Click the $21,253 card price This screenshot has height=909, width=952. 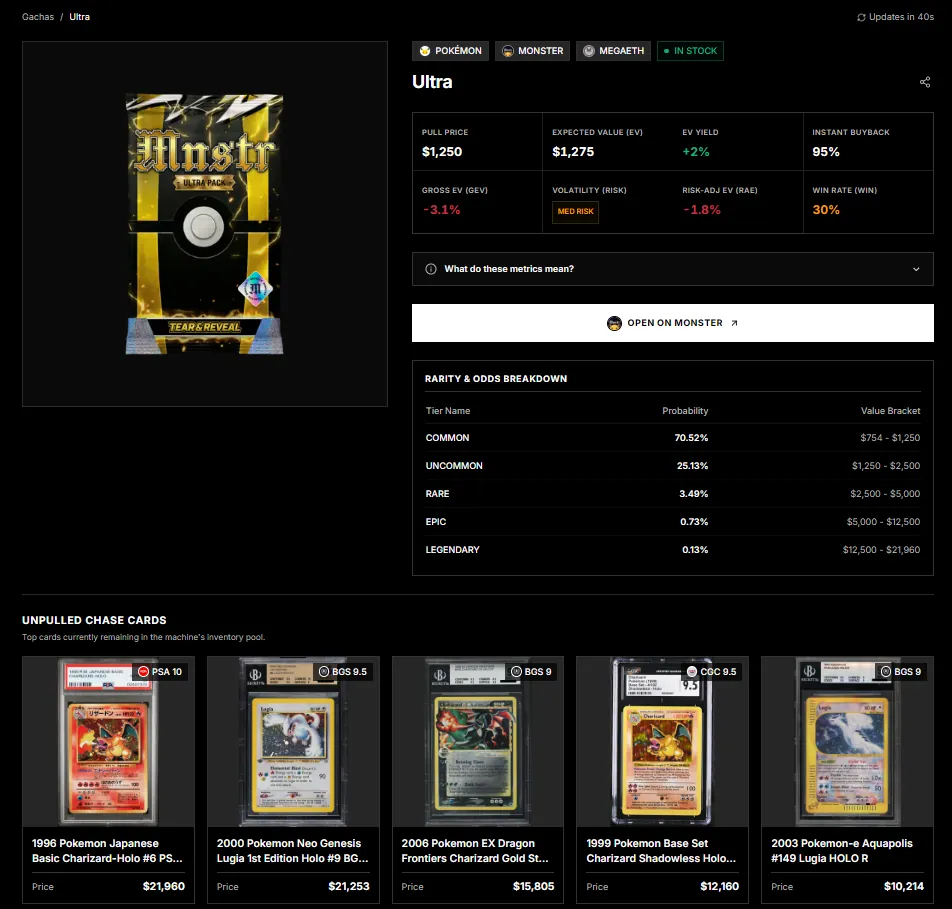click(348, 887)
